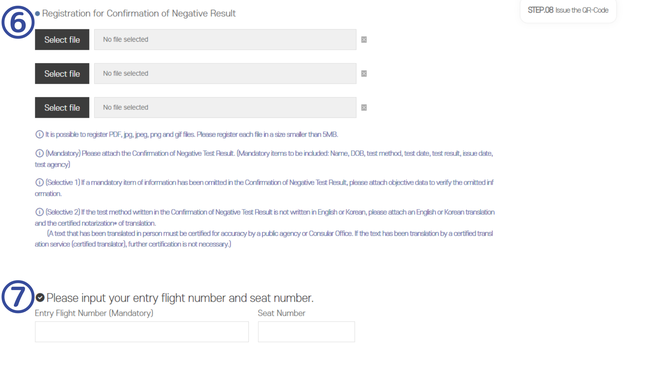Click the first Select file button
The height and width of the screenshot is (366, 650).
62,39
